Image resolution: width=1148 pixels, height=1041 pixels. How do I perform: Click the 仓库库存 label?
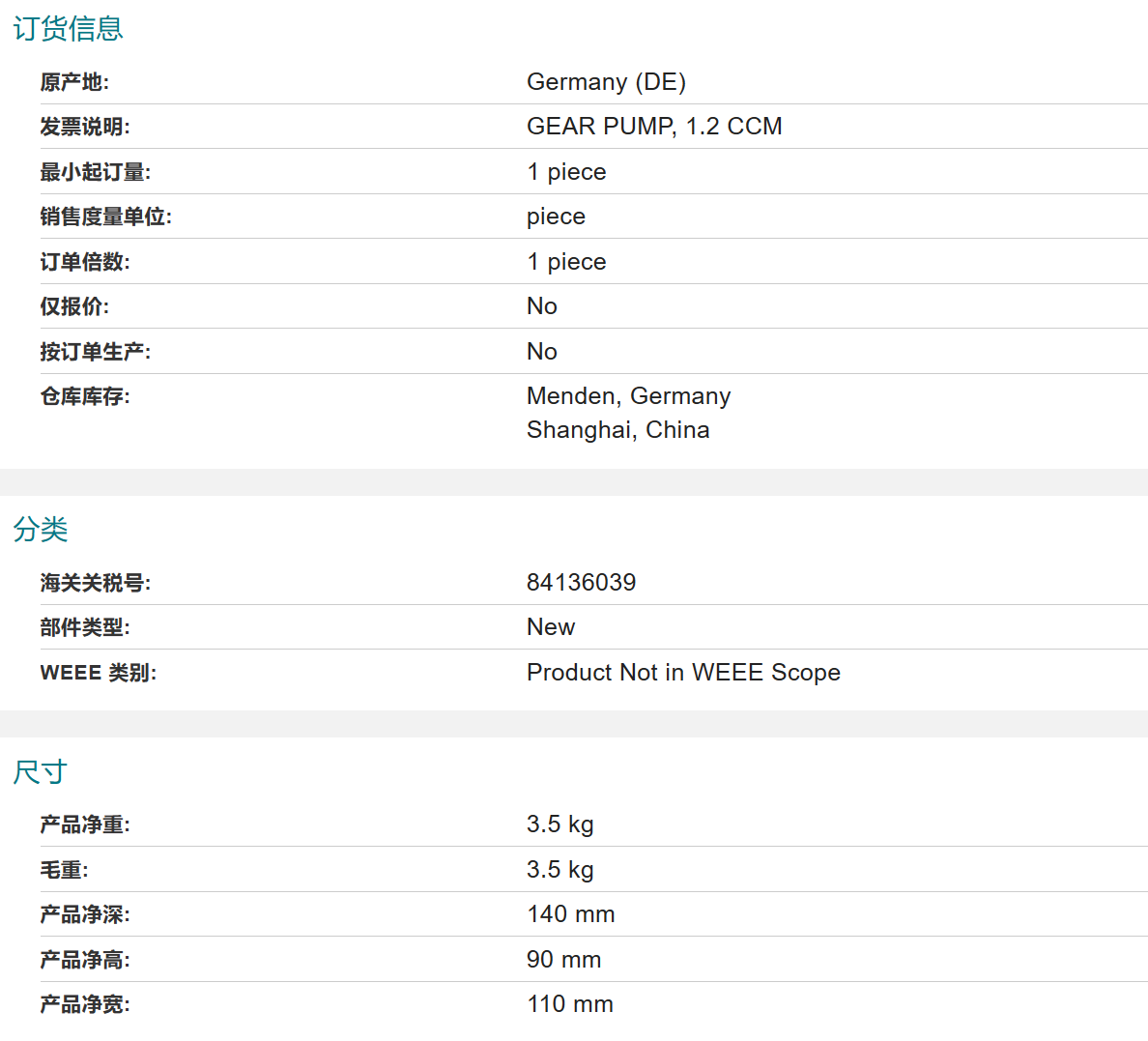click(x=85, y=396)
